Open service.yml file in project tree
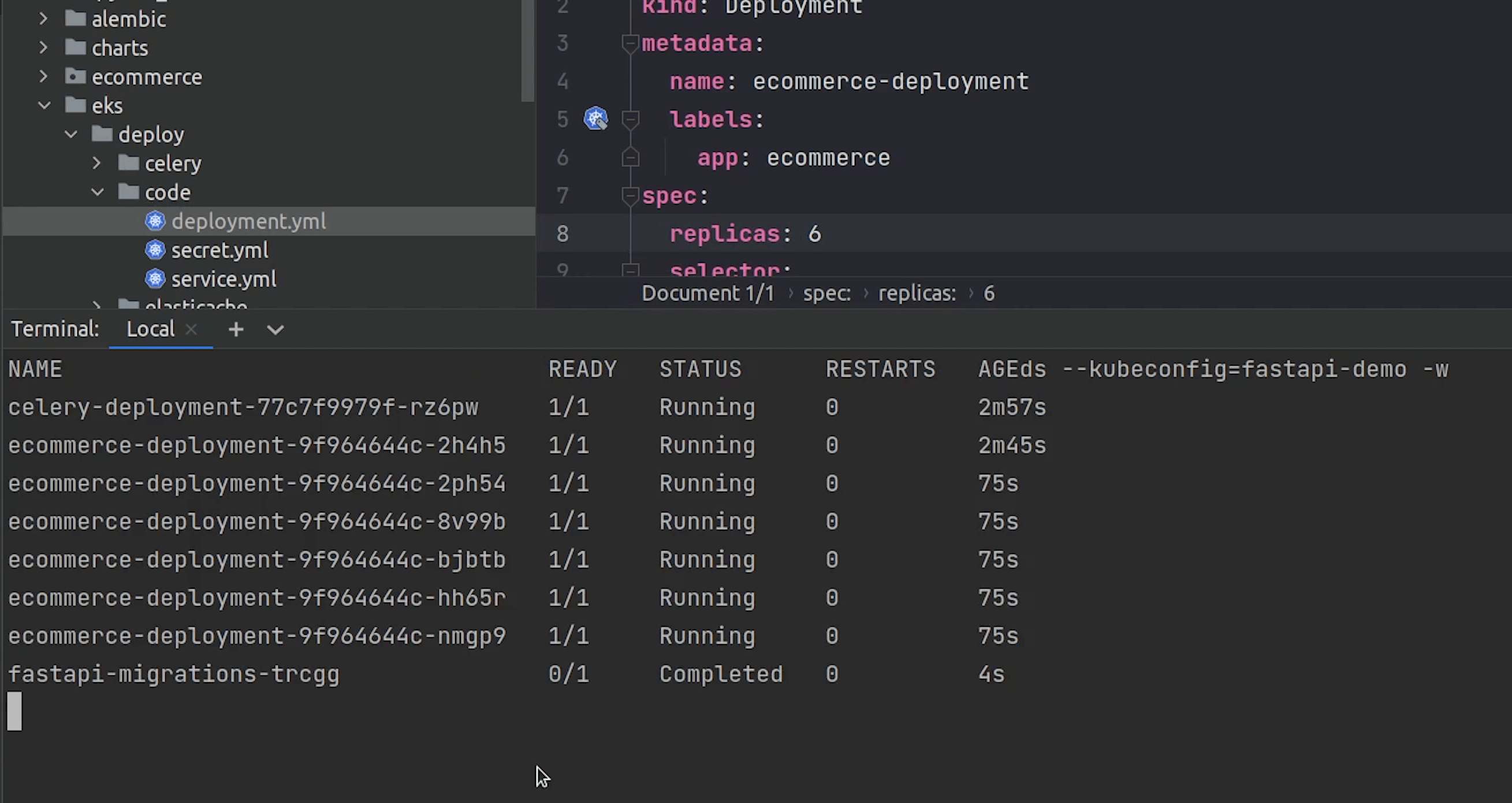Viewport: 1512px width, 803px height. tap(223, 280)
